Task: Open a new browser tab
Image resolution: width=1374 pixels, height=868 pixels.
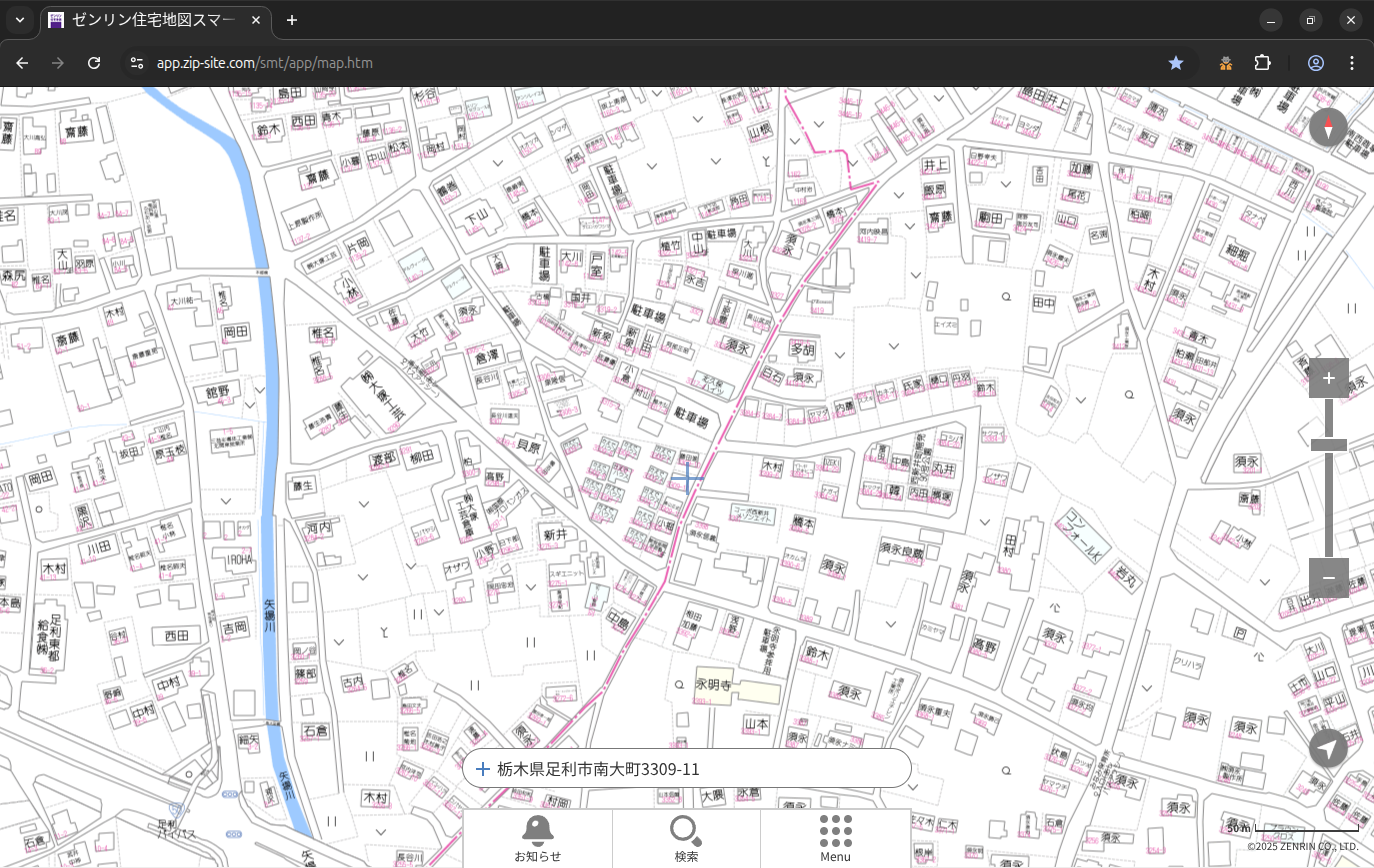Action: [x=291, y=20]
